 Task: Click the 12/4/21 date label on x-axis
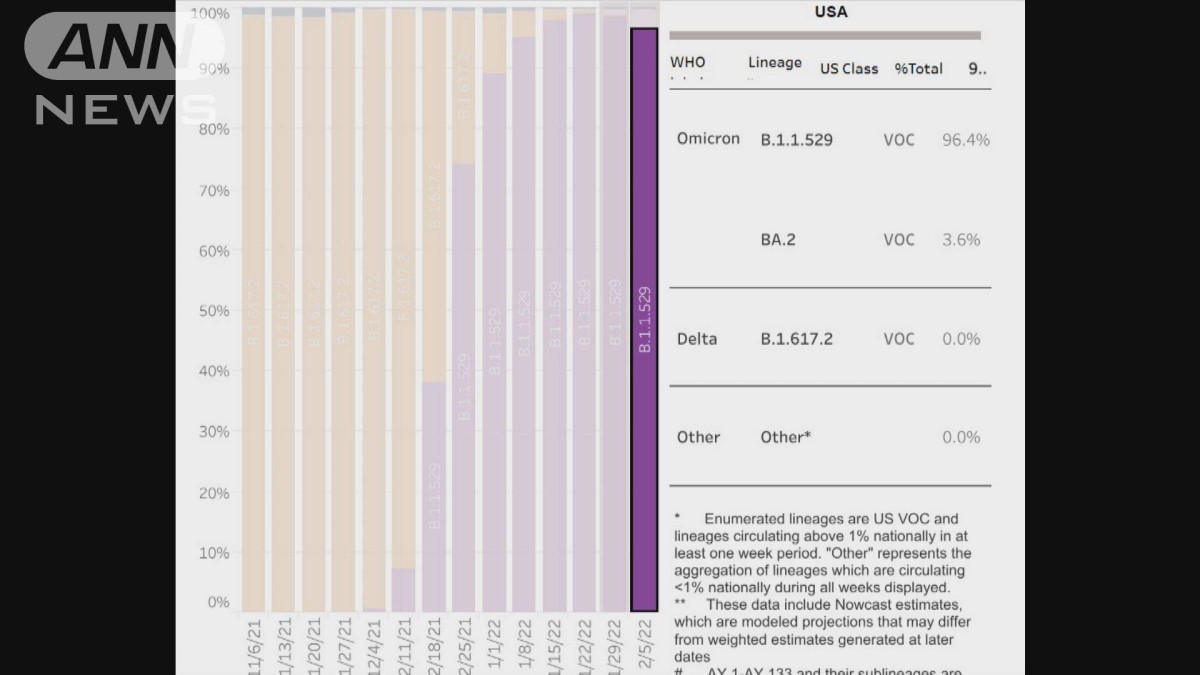(x=374, y=645)
